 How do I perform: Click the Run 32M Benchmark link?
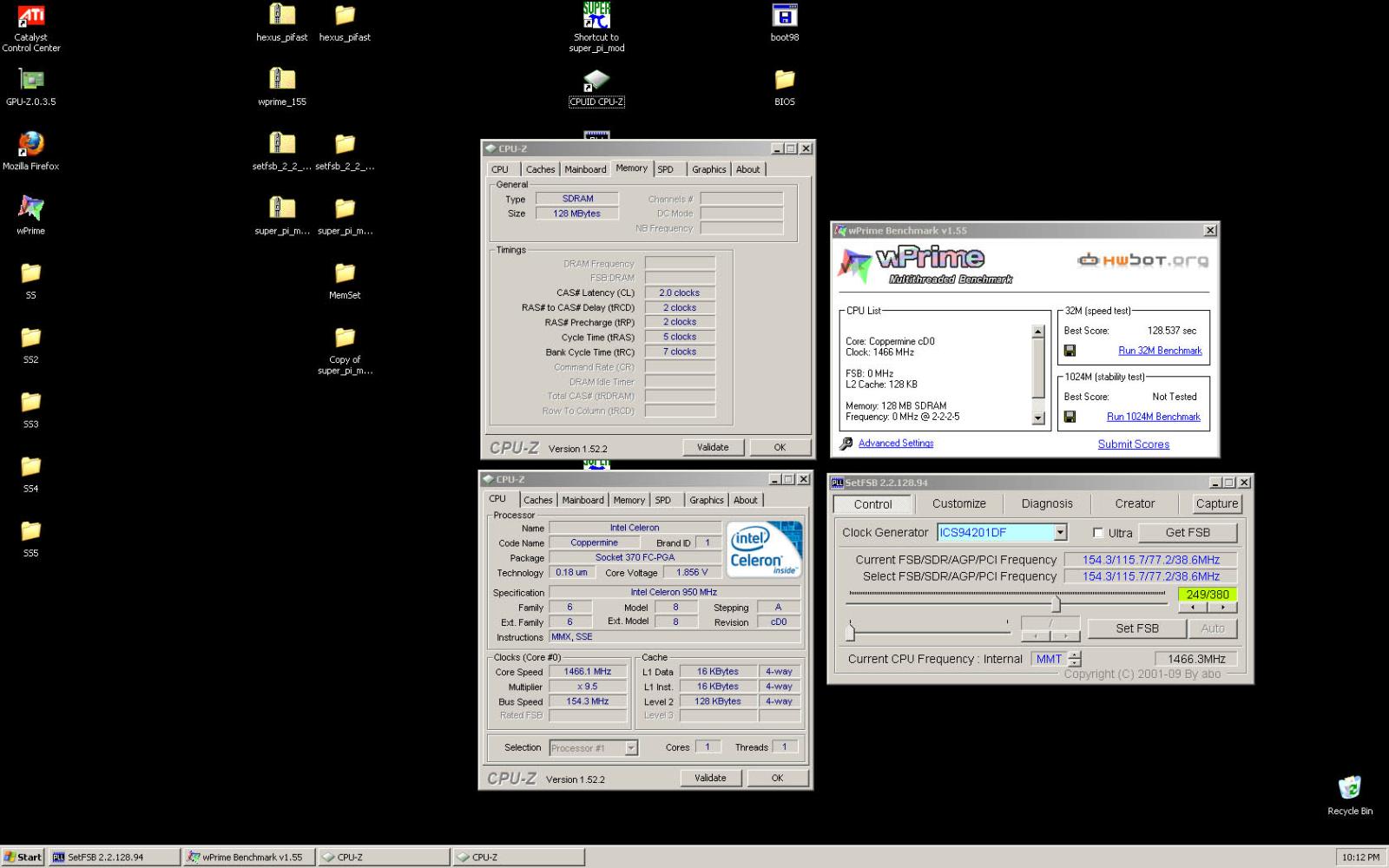(1160, 351)
